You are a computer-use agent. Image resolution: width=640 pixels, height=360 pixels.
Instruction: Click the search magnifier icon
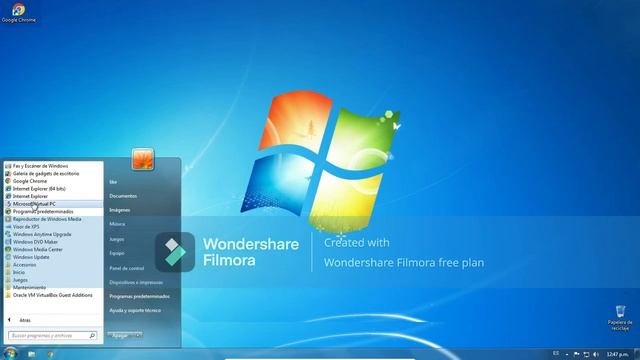coord(93,336)
